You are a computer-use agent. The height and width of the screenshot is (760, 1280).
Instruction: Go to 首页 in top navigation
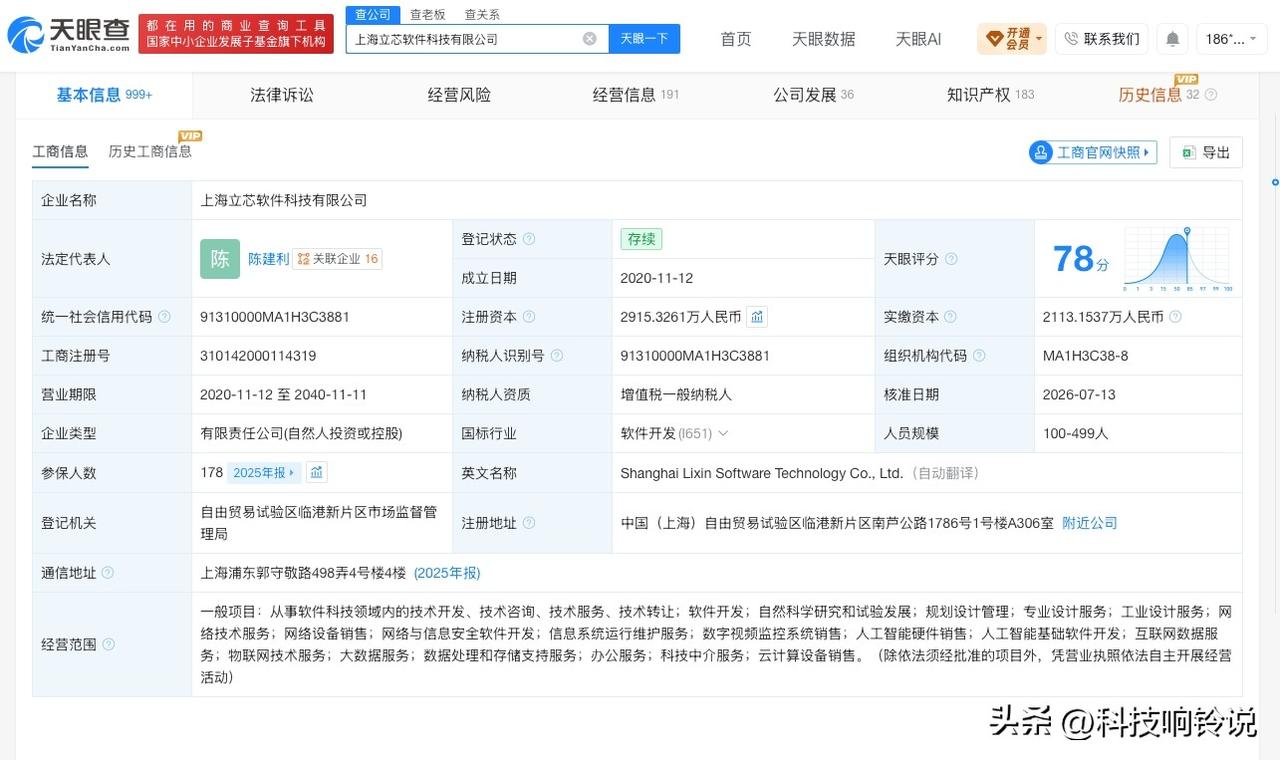pyautogui.click(x=736, y=39)
